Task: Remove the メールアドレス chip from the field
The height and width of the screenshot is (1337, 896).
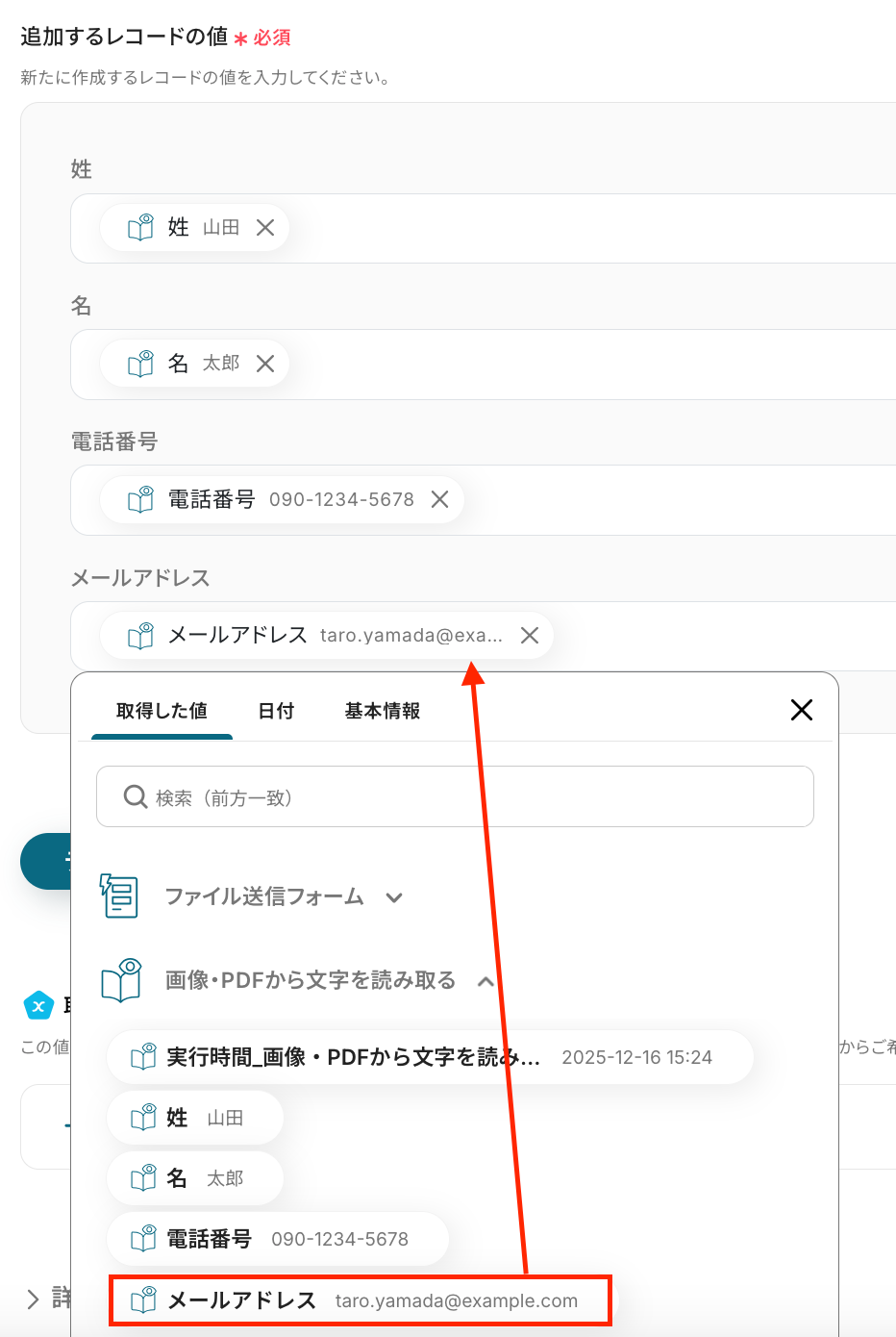Action: pos(529,635)
